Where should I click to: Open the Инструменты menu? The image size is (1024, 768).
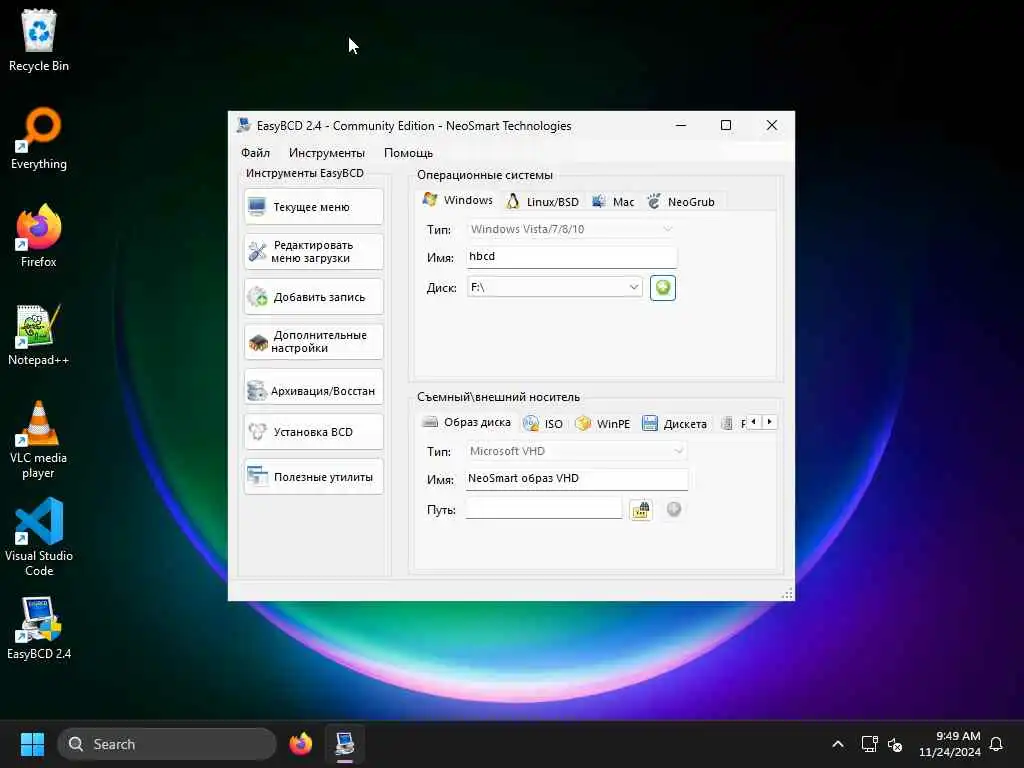(327, 153)
